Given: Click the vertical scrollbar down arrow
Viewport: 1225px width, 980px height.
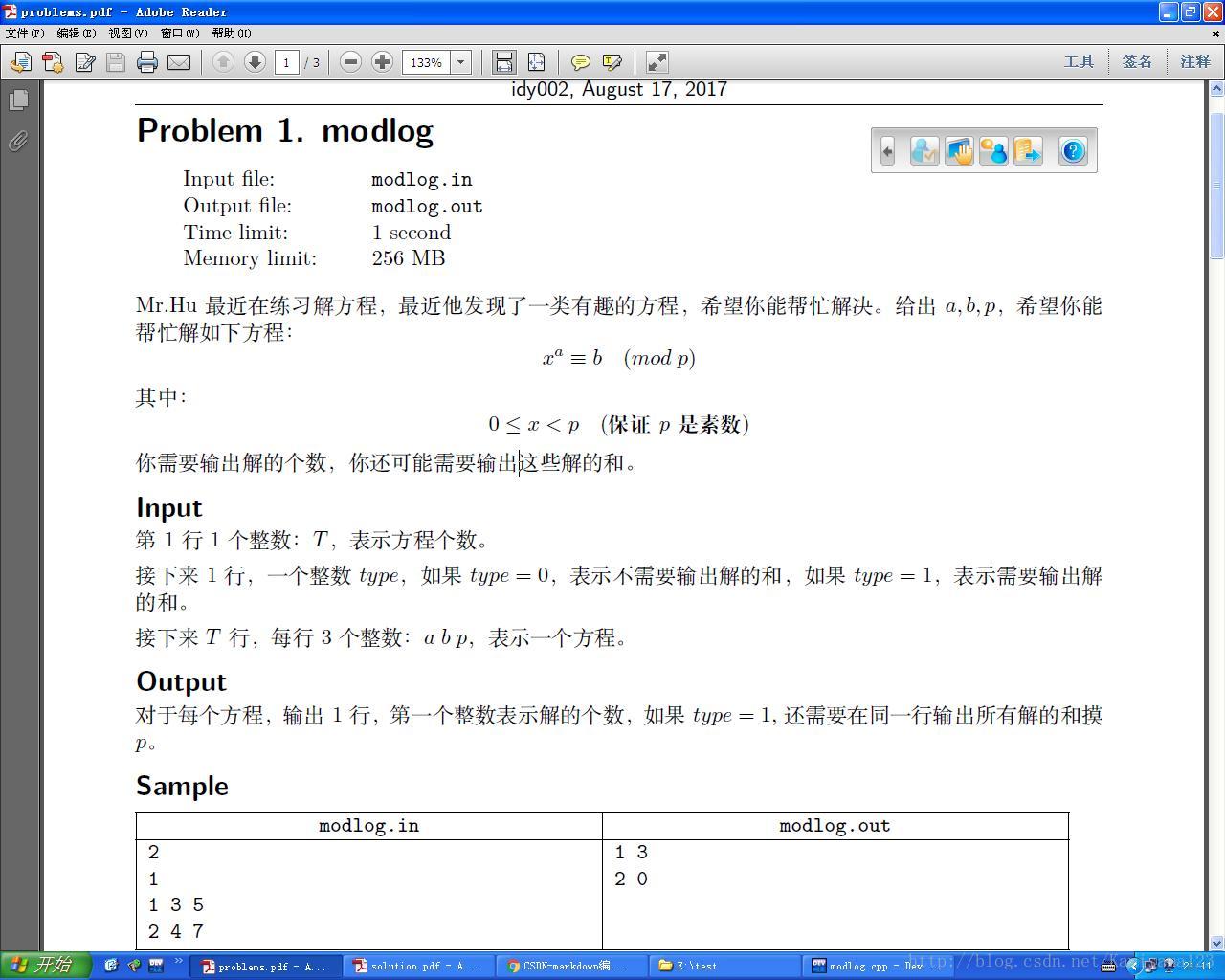Looking at the screenshot, I should (x=1217, y=943).
